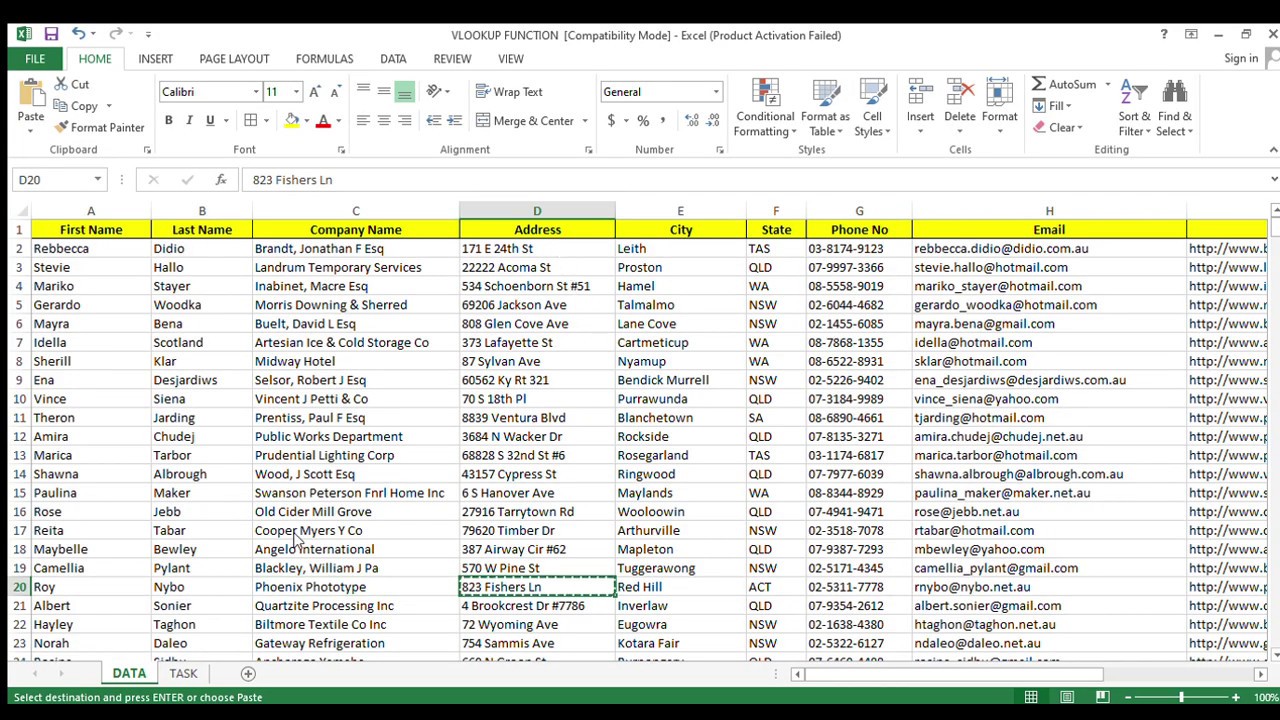
Task: Open the FORMULAS ribbon tab
Action: tap(324, 59)
